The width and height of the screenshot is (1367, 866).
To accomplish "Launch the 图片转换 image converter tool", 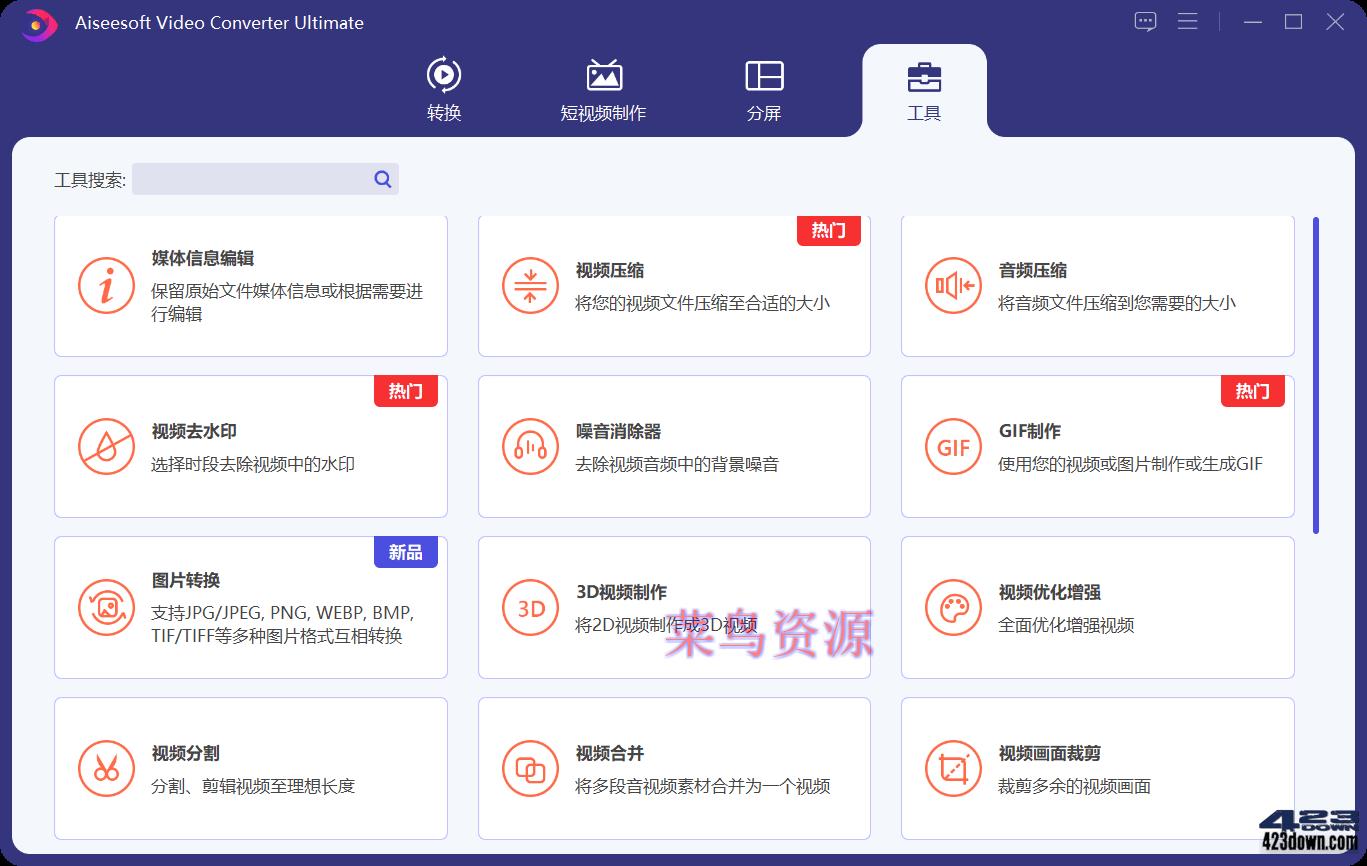I will tap(250, 608).
